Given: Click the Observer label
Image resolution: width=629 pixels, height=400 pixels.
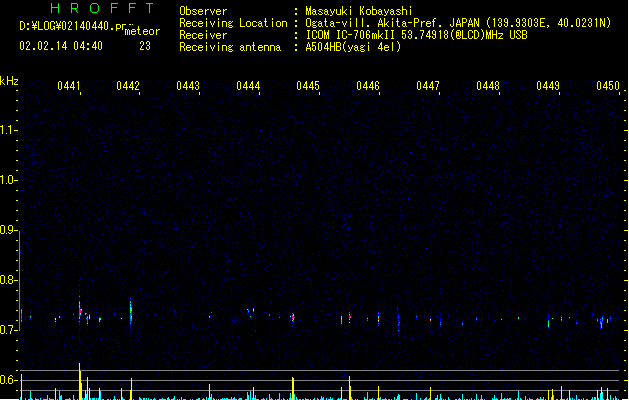Looking at the screenshot, I should 203,11.
